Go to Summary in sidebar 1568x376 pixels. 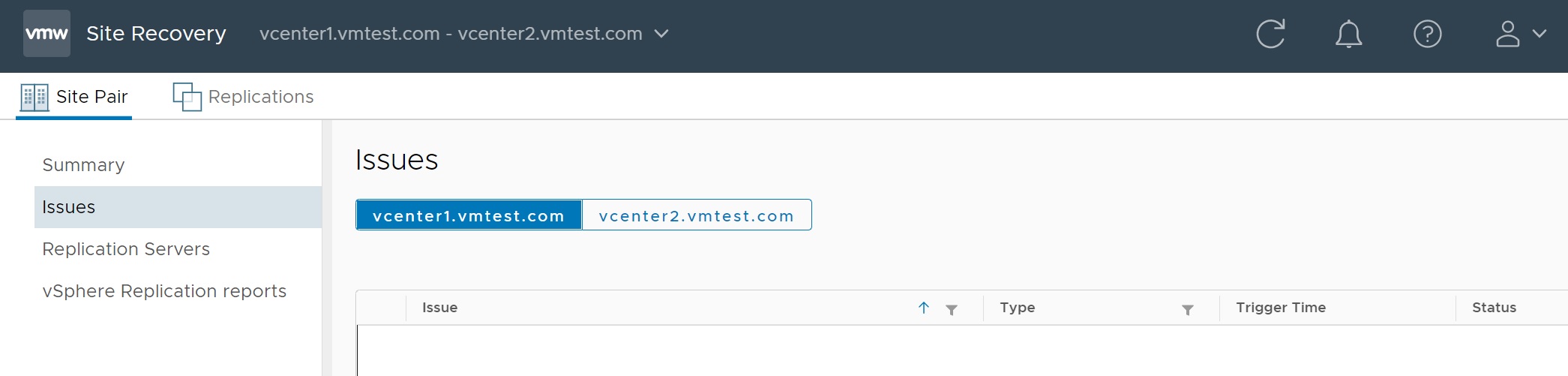click(83, 165)
